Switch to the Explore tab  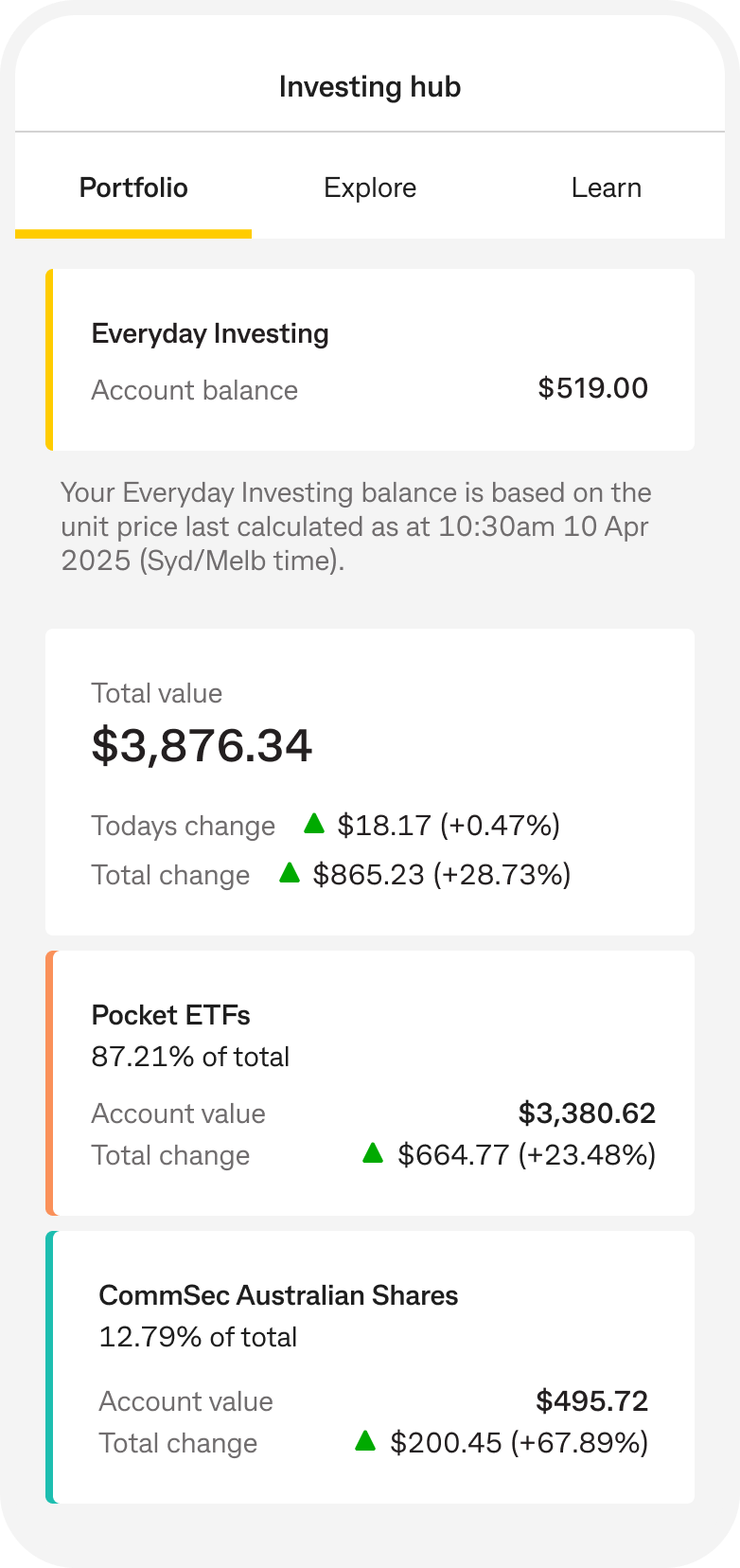click(x=370, y=187)
